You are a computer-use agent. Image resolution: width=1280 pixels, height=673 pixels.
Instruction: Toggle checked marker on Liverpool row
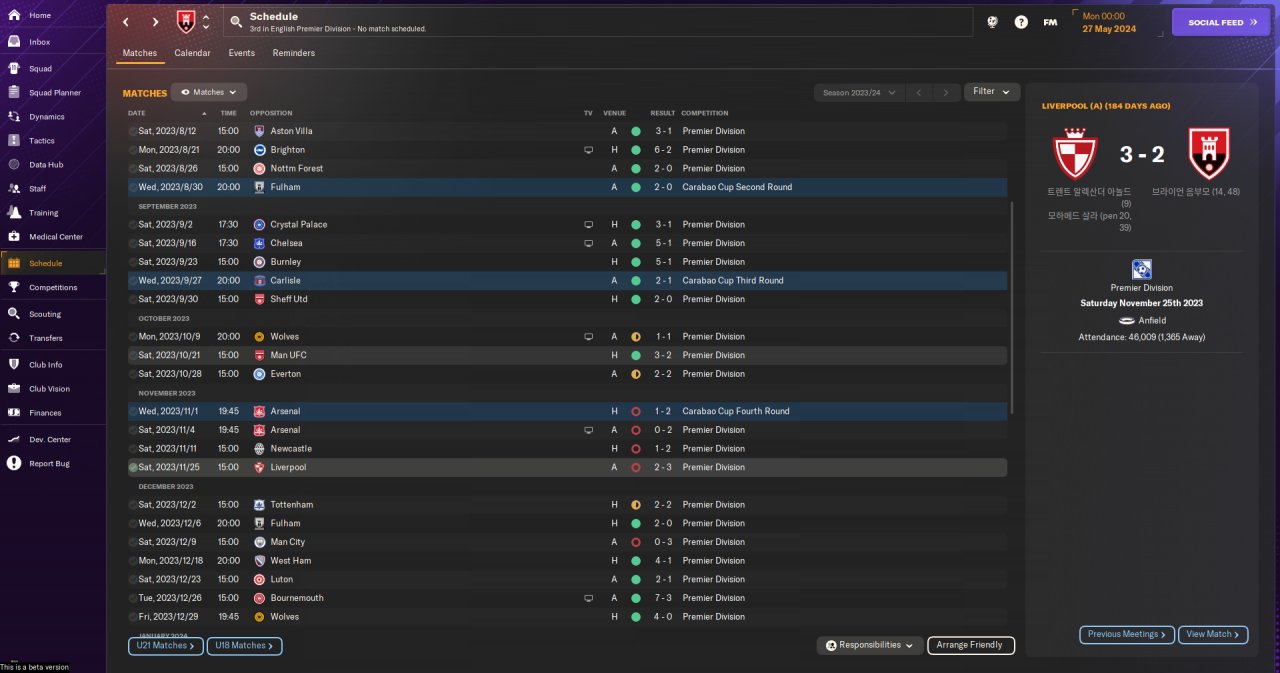pyautogui.click(x=133, y=467)
